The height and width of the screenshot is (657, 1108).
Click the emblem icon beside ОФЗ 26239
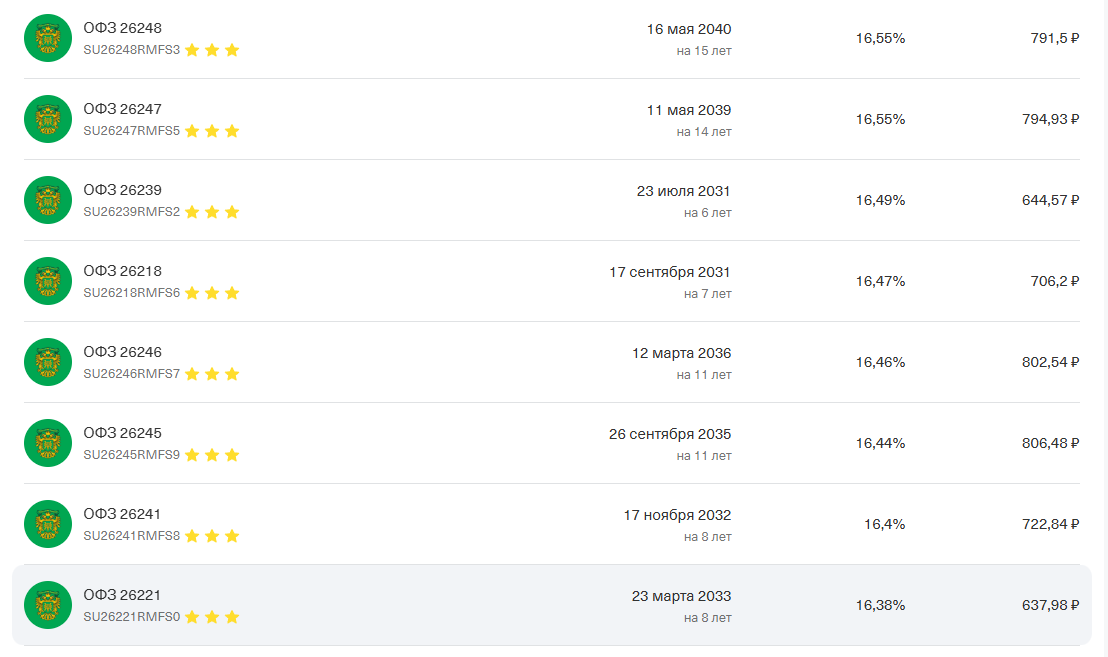click(48, 200)
